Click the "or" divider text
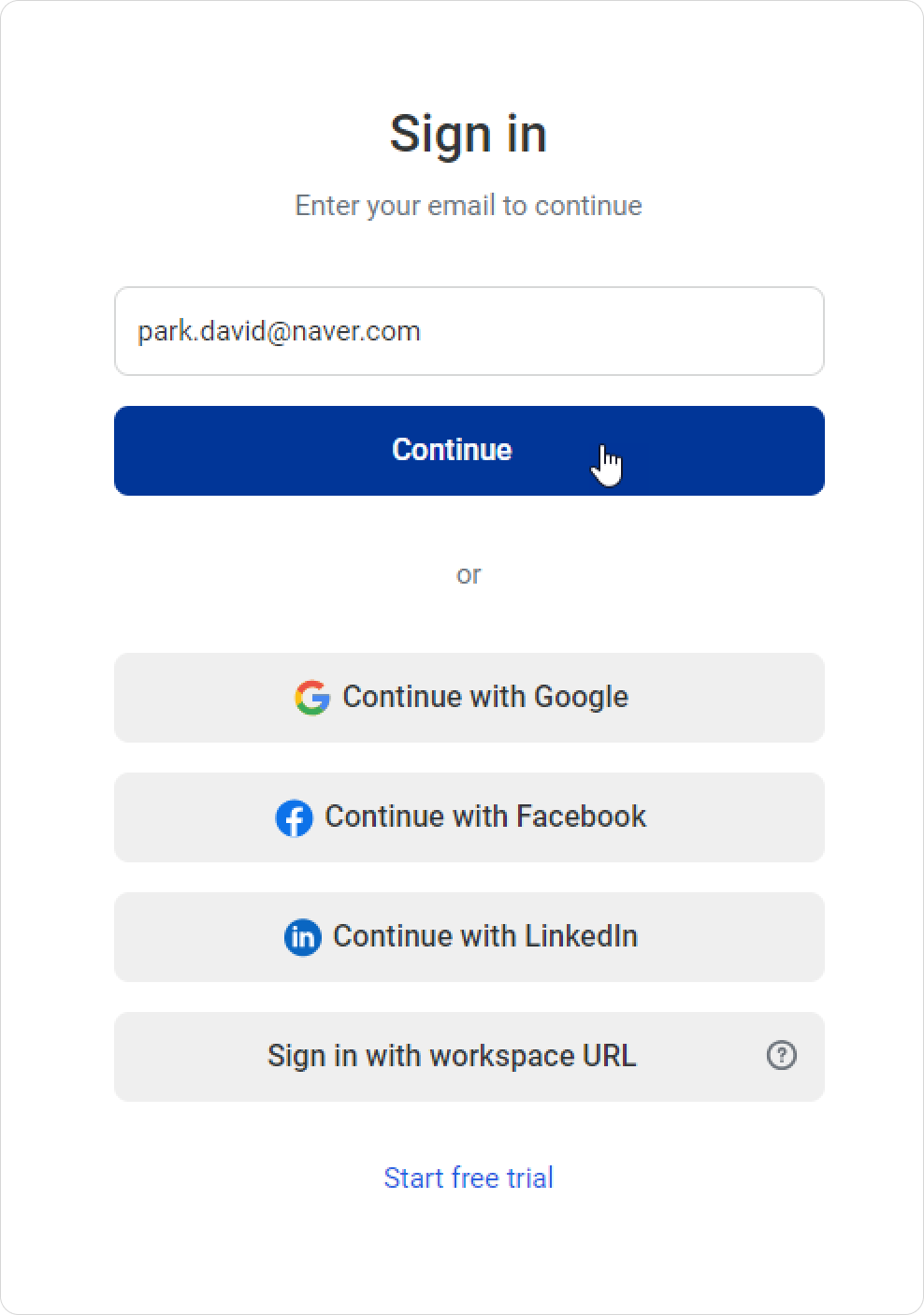The height and width of the screenshot is (1315, 924). point(469,574)
